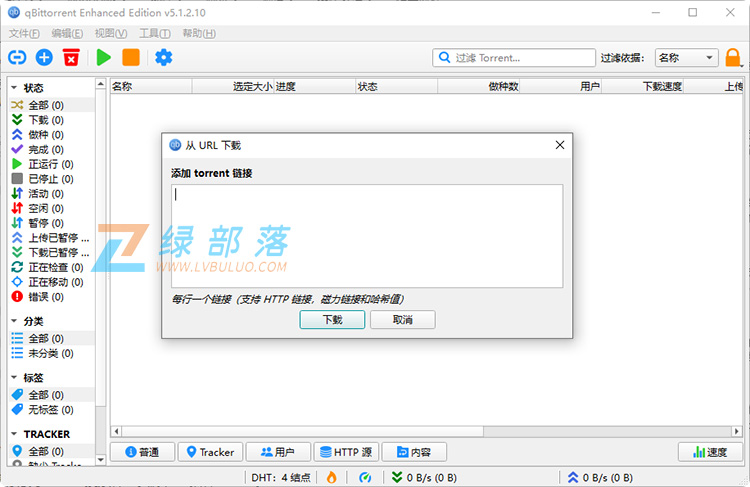Screen dimensions: 750x487
Task: Click the 过滤 Torrent search field
Action: pyautogui.click(x=514, y=58)
